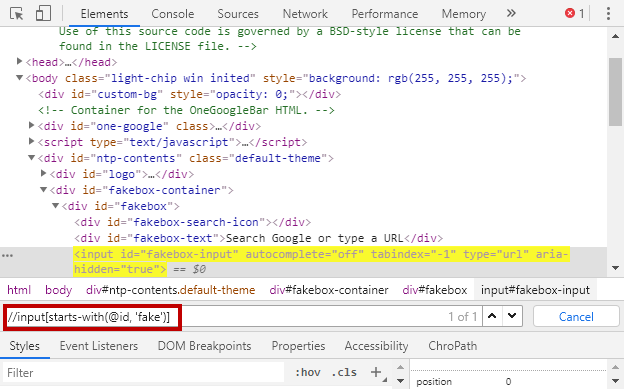Click html in the breadcrumb bar
The height and width of the screenshot is (389, 624).
[x=19, y=290]
